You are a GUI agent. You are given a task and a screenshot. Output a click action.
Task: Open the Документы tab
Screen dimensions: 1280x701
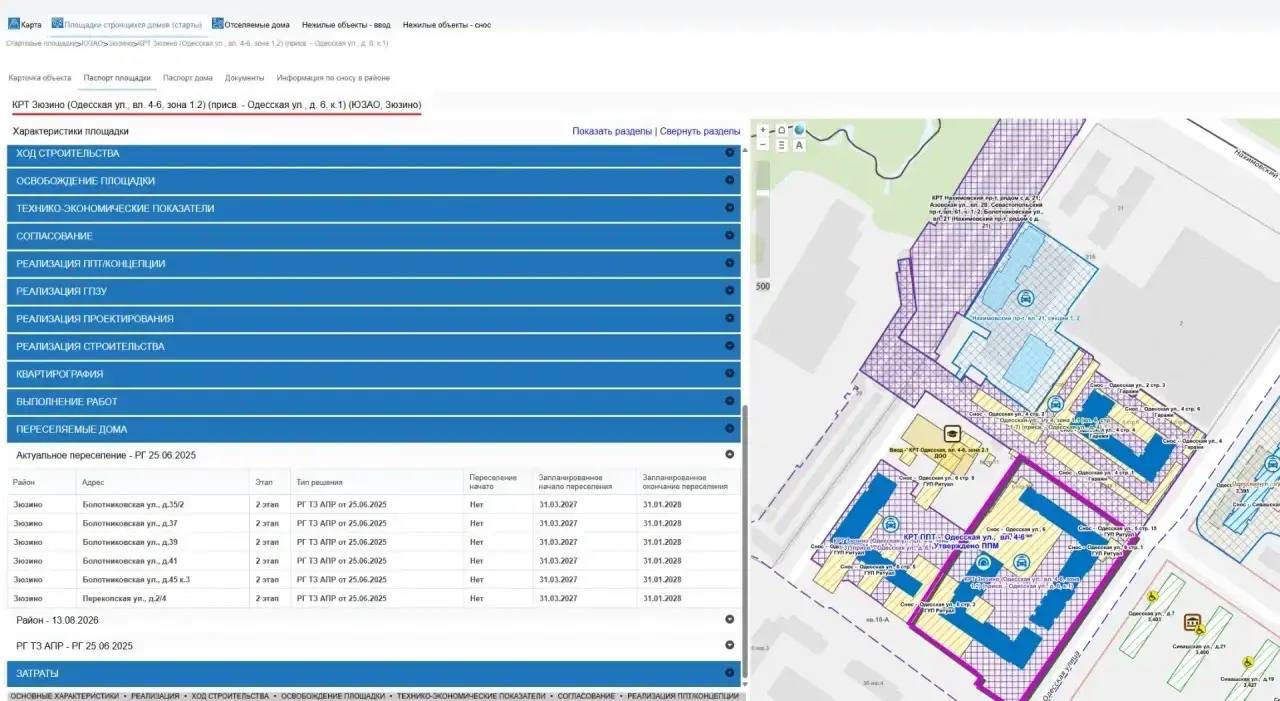point(245,78)
